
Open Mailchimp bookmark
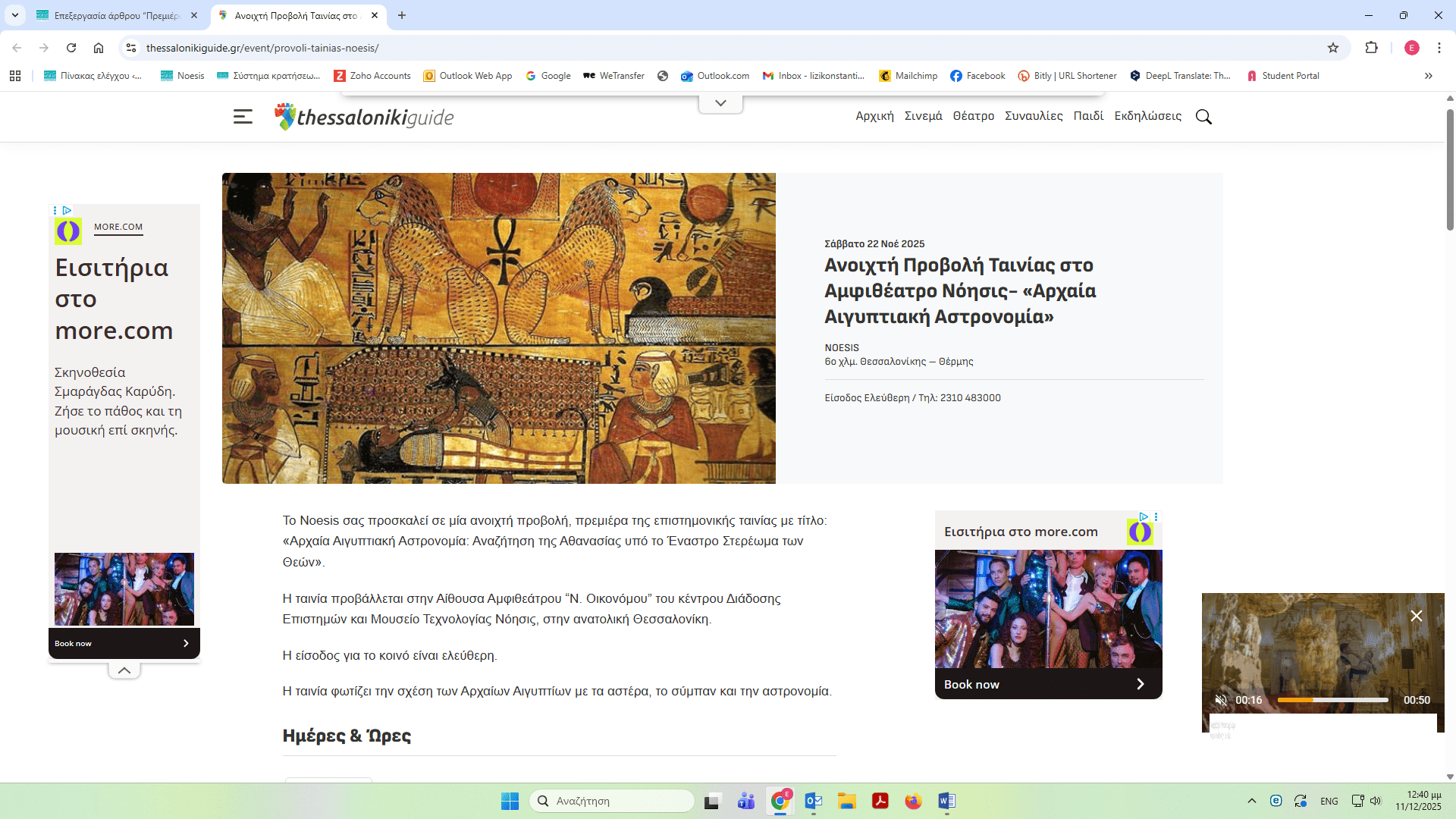(908, 76)
